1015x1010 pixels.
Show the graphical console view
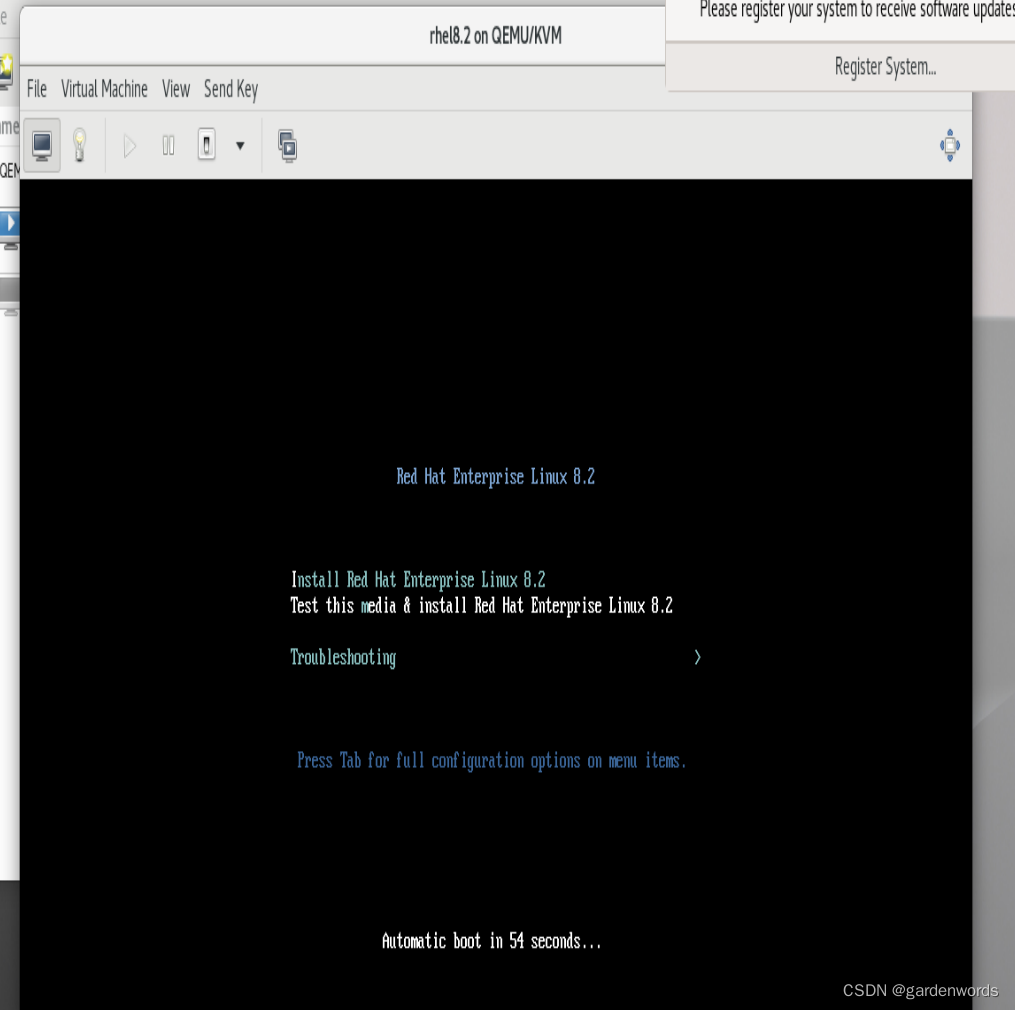42,145
